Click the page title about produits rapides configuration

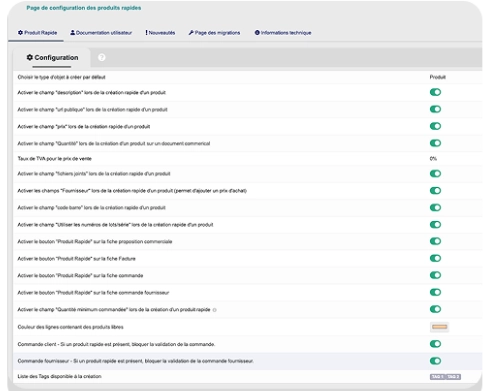tap(84, 8)
